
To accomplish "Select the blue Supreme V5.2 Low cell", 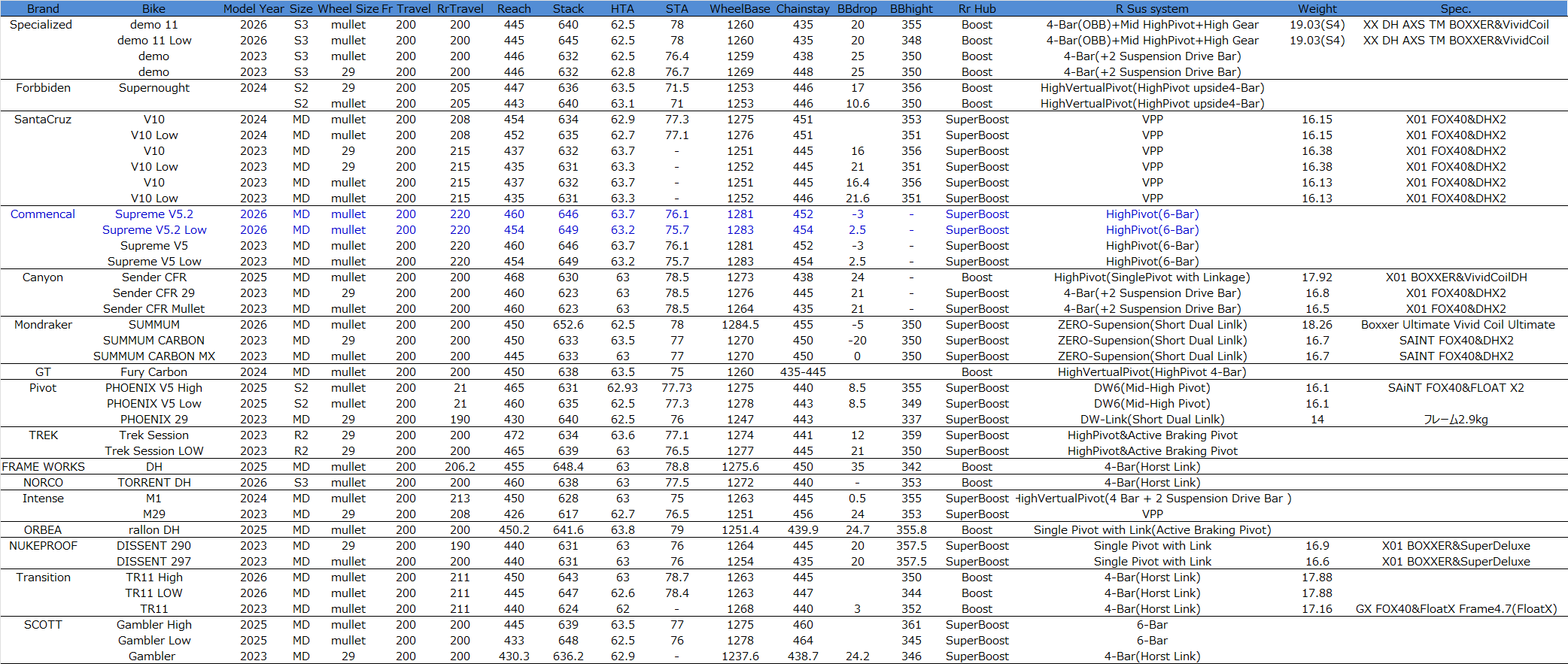I will (153, 230).
